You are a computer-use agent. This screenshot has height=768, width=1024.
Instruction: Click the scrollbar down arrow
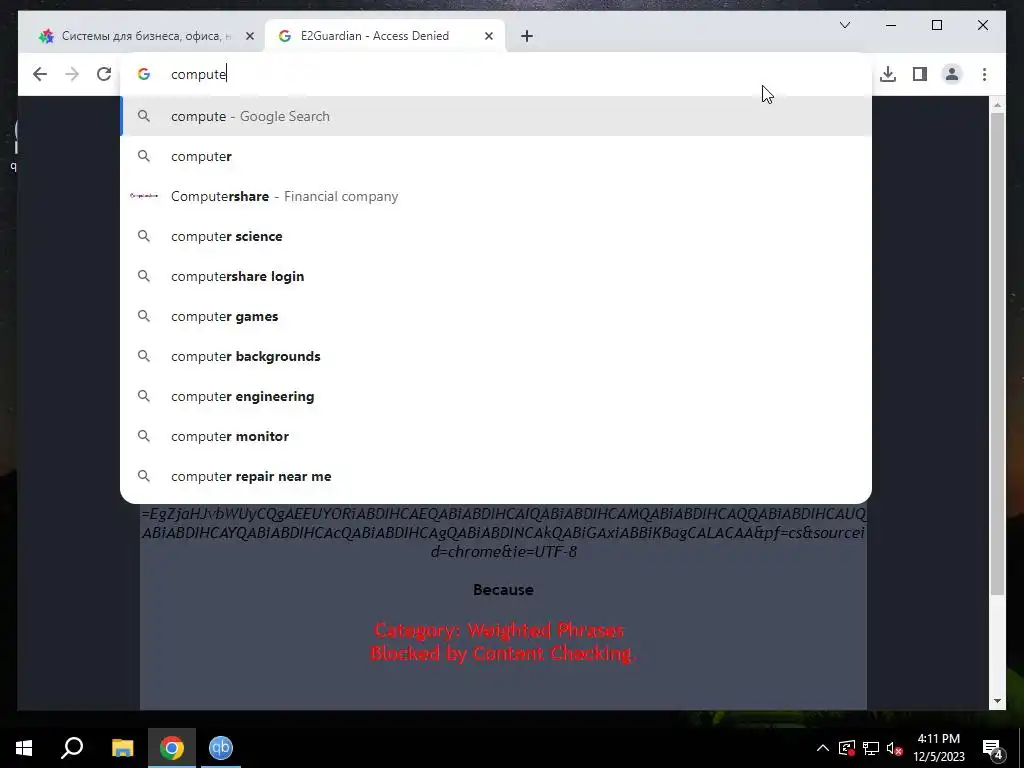pyautogui.click(x=997, y=701)
